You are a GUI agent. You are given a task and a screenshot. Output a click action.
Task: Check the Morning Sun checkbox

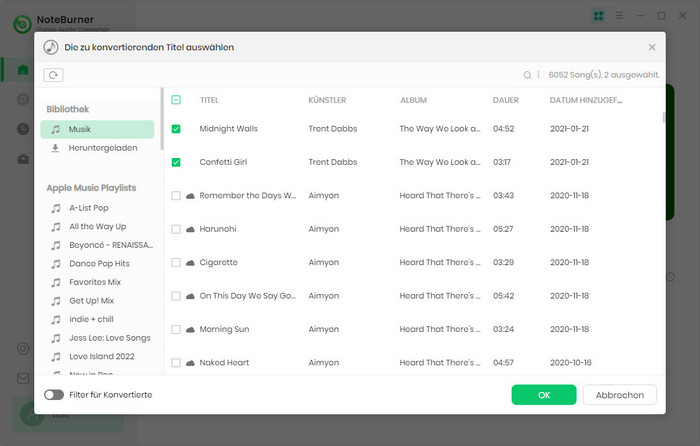click(x=176, y=329)
